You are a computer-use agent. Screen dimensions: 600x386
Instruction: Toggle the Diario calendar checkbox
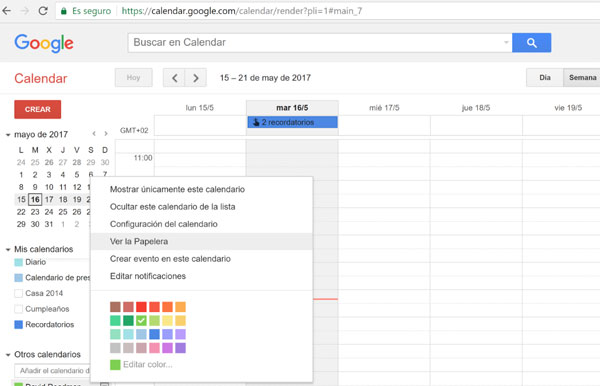(x=18, y=262)
